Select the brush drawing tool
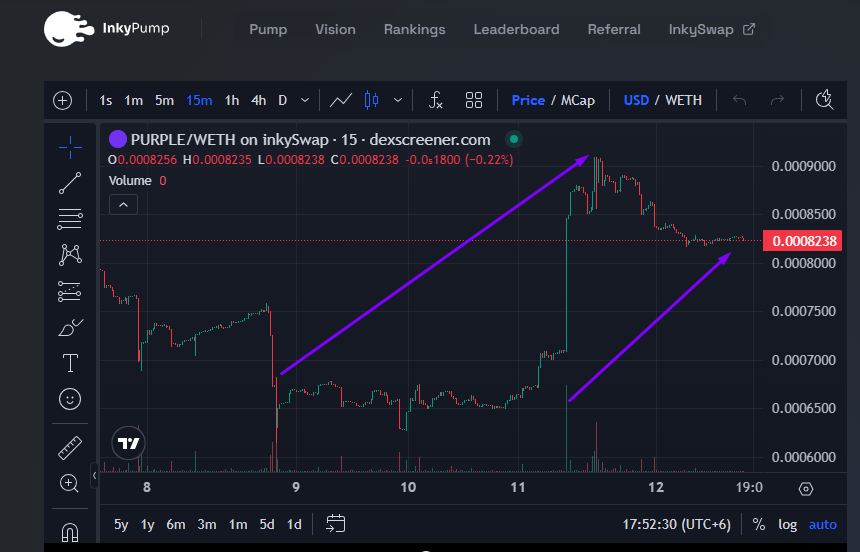Screen dimensions: 860x552 click(x=70, y=327)
